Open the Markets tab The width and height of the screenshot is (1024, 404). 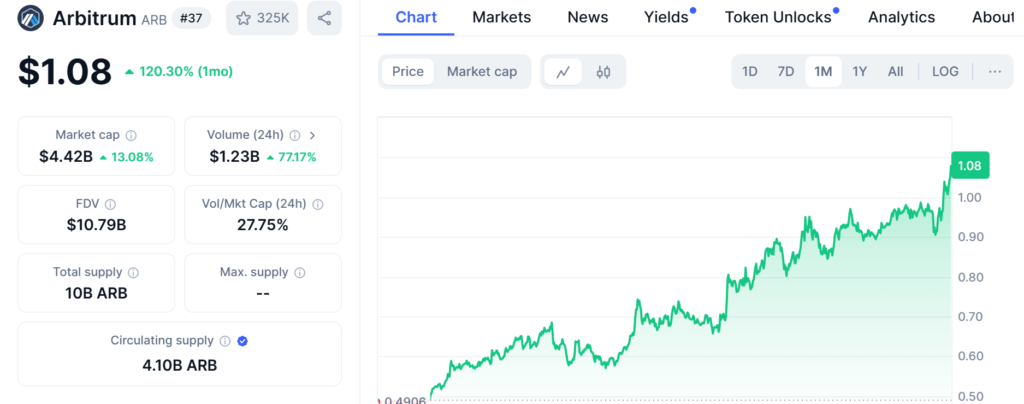pyautogui.click(x=501, y=17)
